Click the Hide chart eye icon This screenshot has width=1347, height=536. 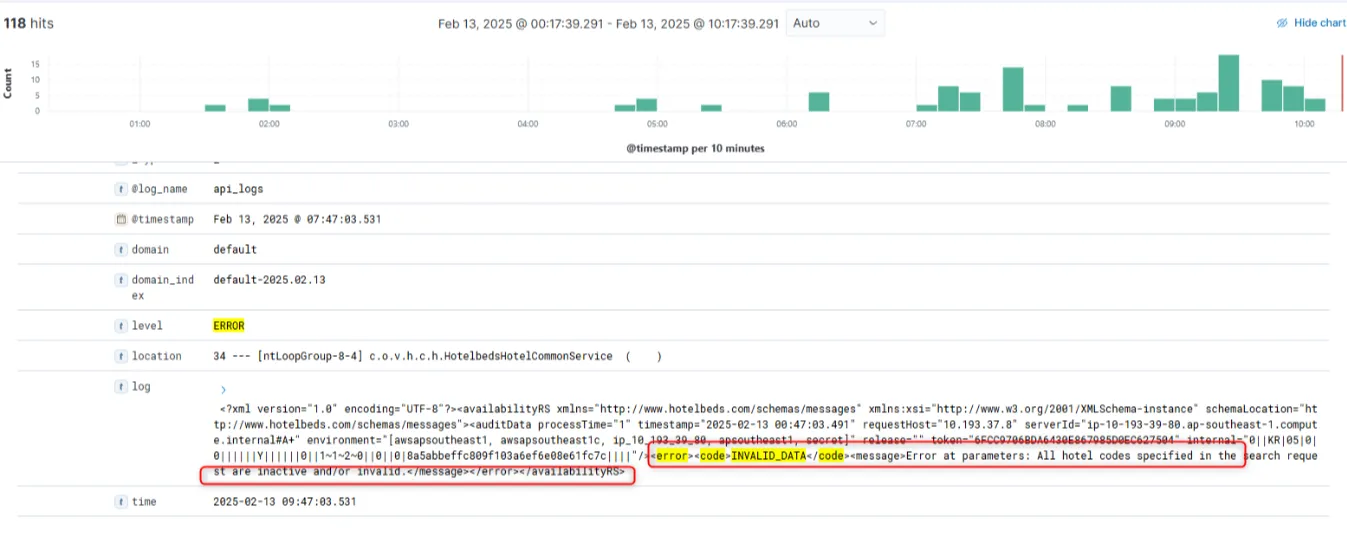click(x=1283, y=23)
